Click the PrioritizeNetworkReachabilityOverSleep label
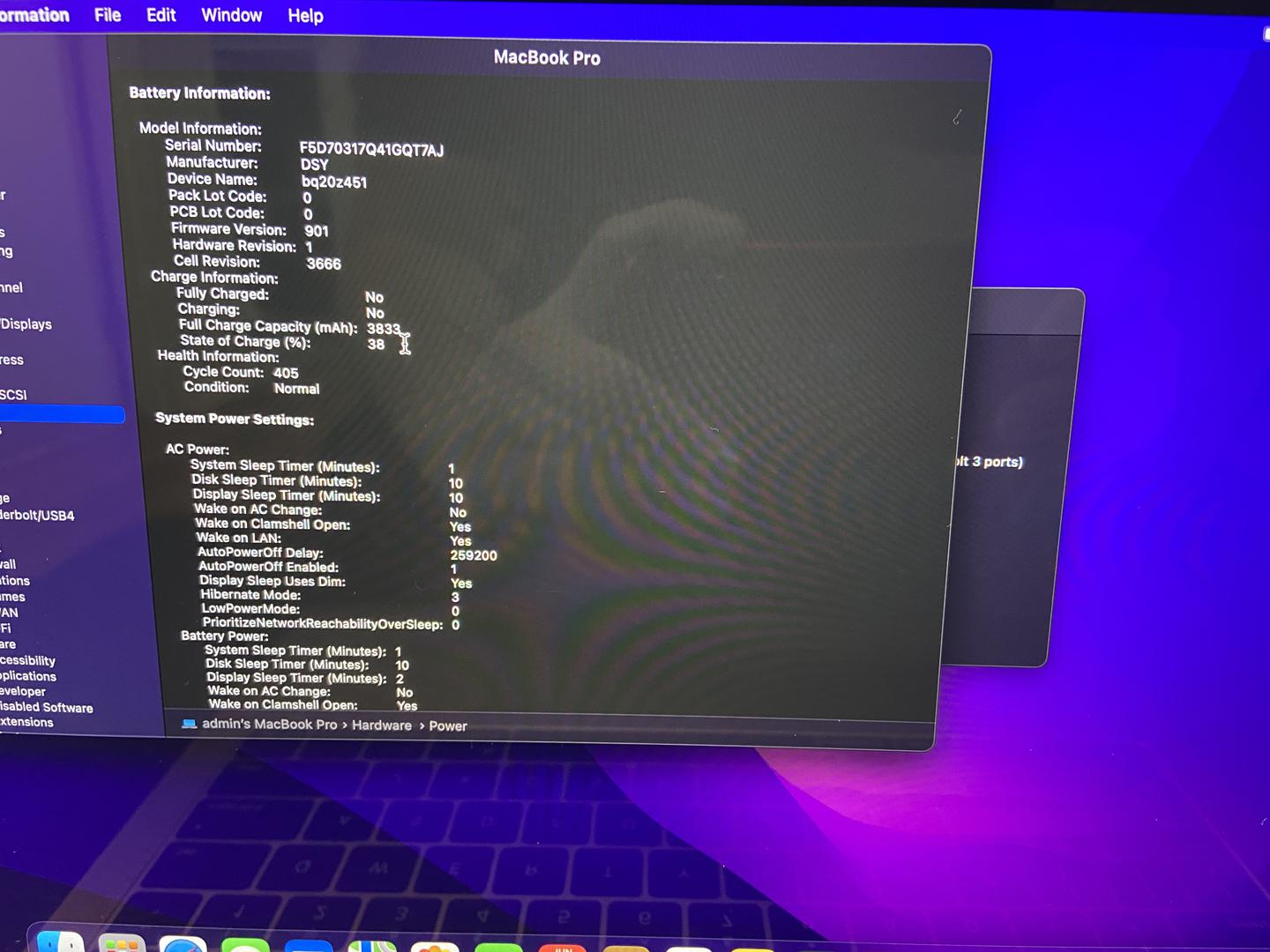The height and width of the screenshot is (952, 1270). click(x=323, y=623)
